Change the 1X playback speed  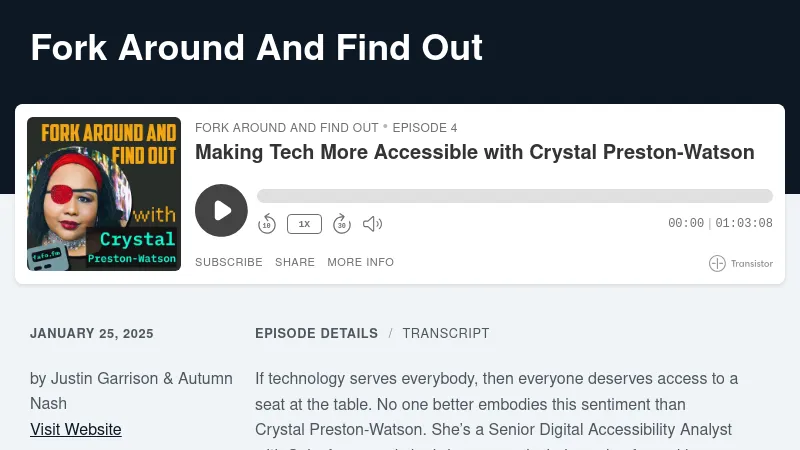click(x=304, y=224)
